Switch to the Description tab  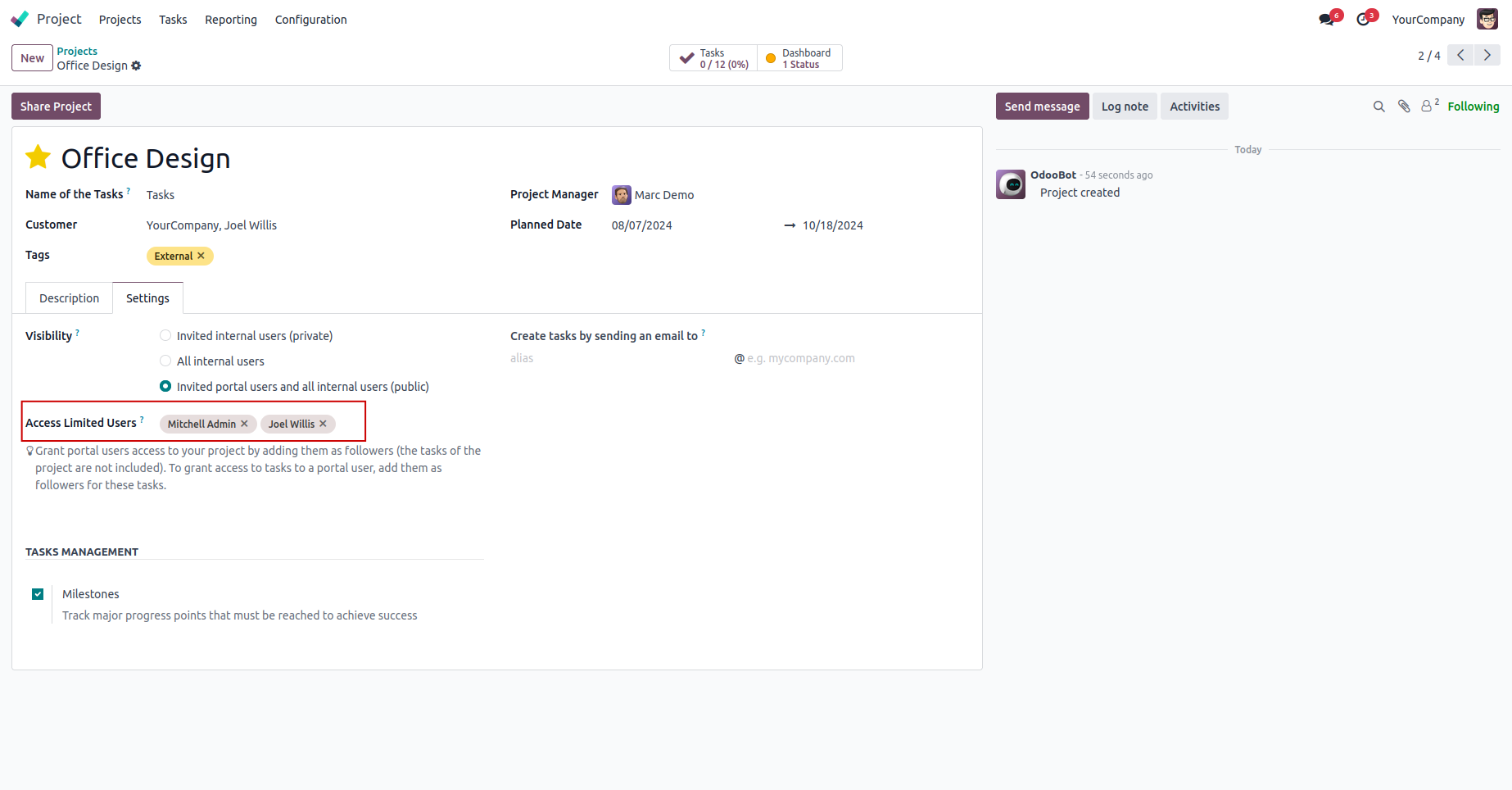[x=69, y=298]
